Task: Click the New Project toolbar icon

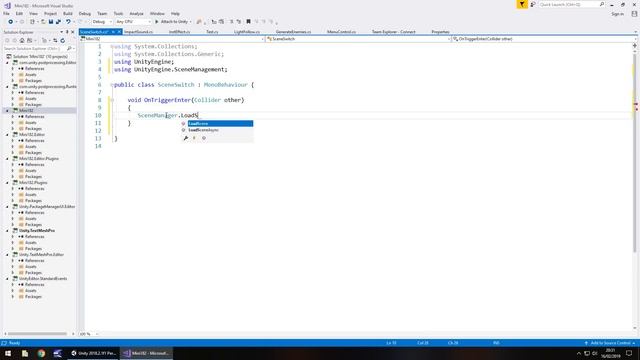Action: click(x=32, y=22)
